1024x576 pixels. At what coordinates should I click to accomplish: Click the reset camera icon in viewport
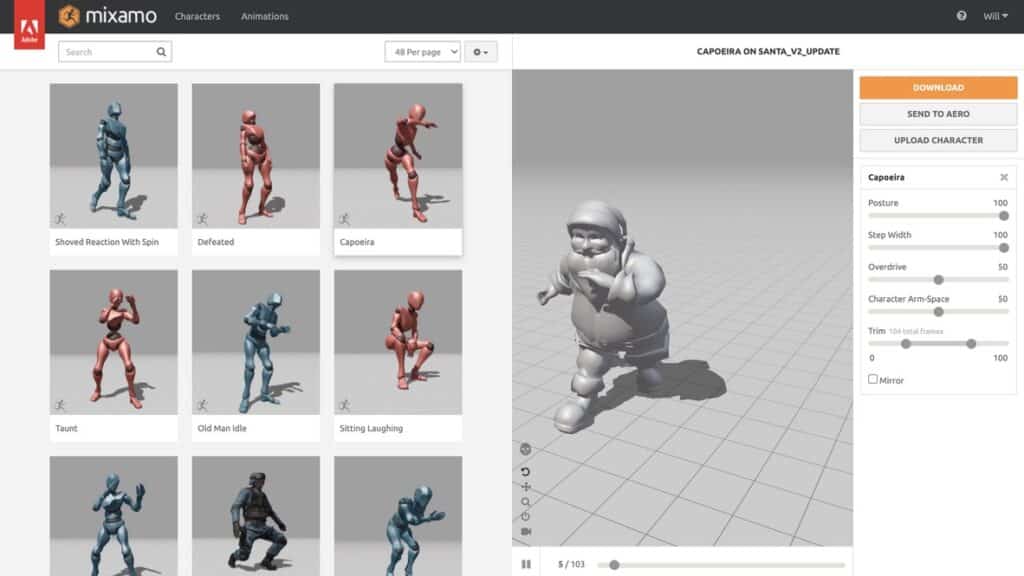click(526, 516)
